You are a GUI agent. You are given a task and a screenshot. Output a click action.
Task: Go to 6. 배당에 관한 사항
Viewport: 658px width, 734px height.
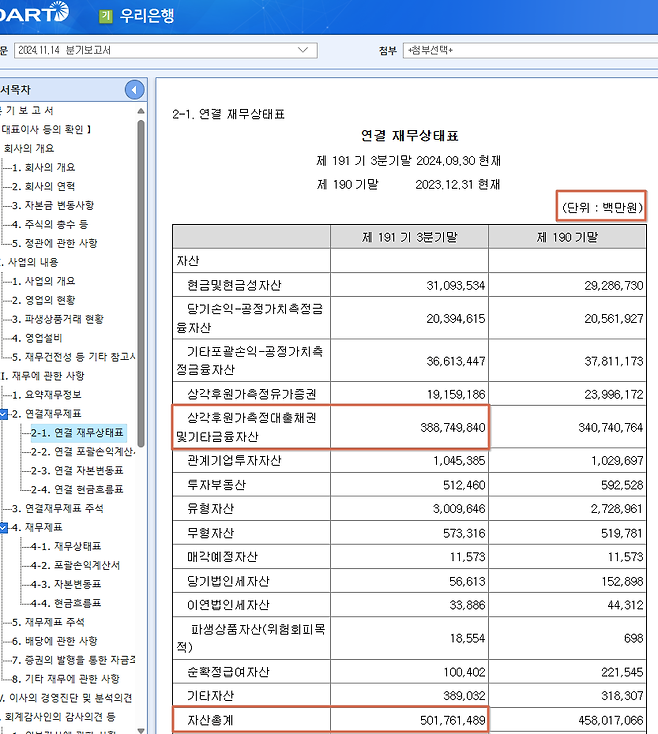[54, 640]
